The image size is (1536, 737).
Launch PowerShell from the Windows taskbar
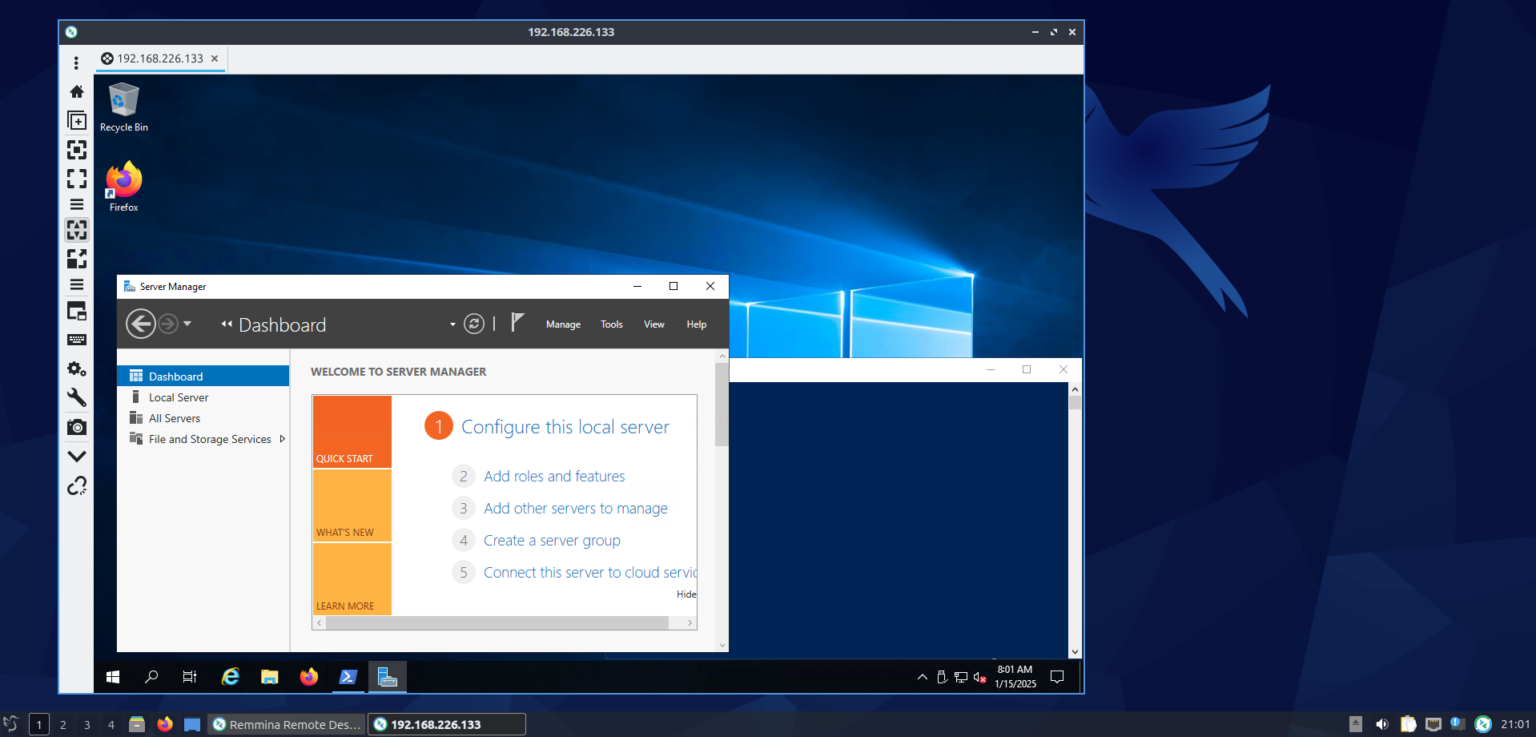pos(348,677)
